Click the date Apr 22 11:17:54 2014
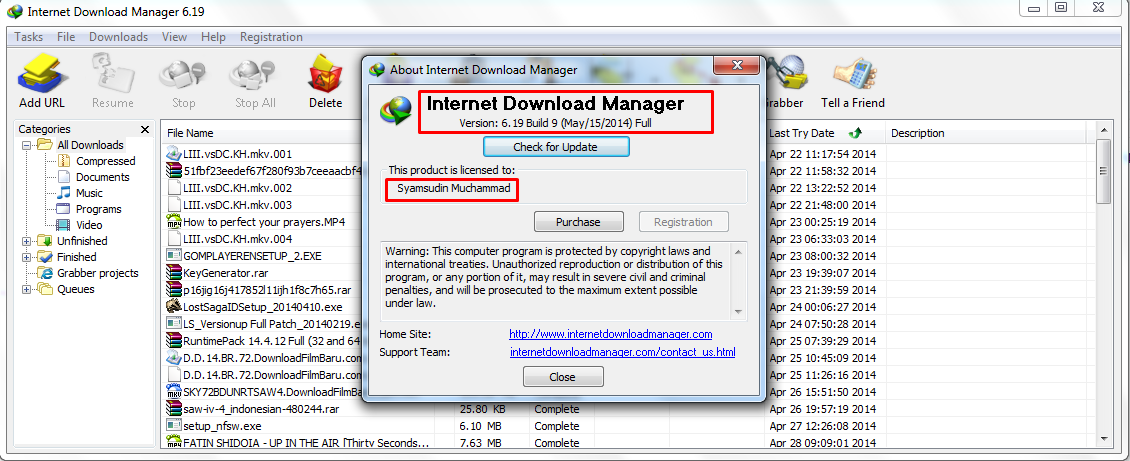Screen dimensions: 1130x461 [822, 153]
